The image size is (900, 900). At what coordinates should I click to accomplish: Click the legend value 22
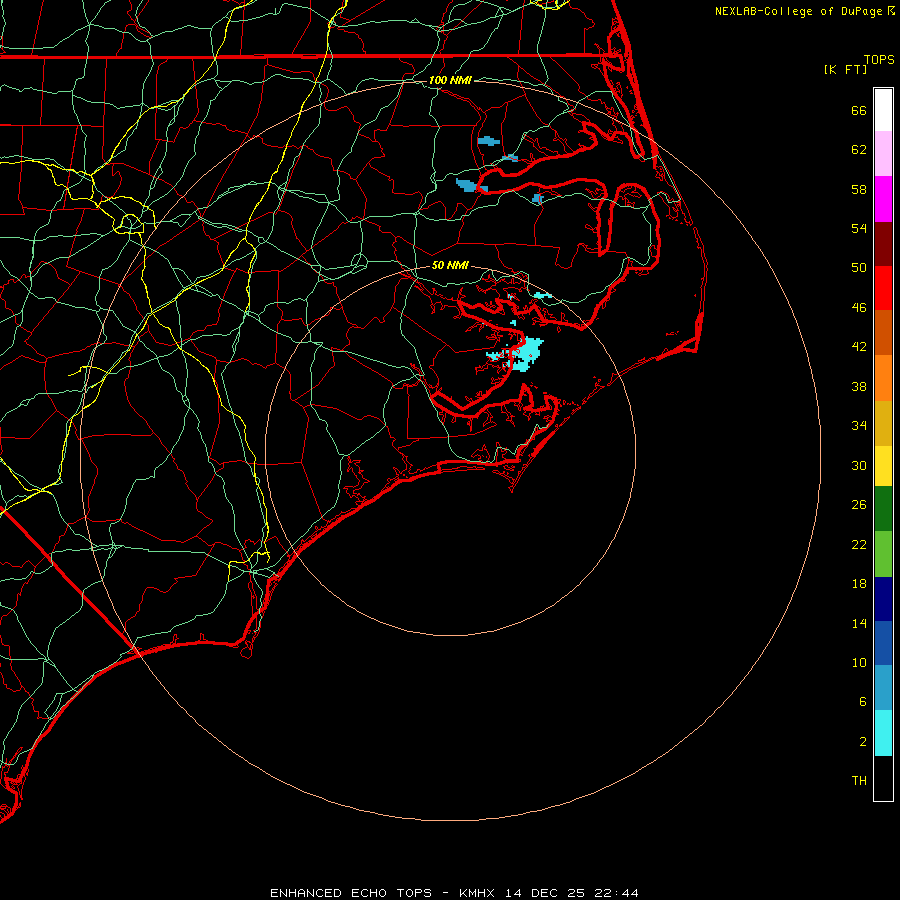tap(859, 544)
